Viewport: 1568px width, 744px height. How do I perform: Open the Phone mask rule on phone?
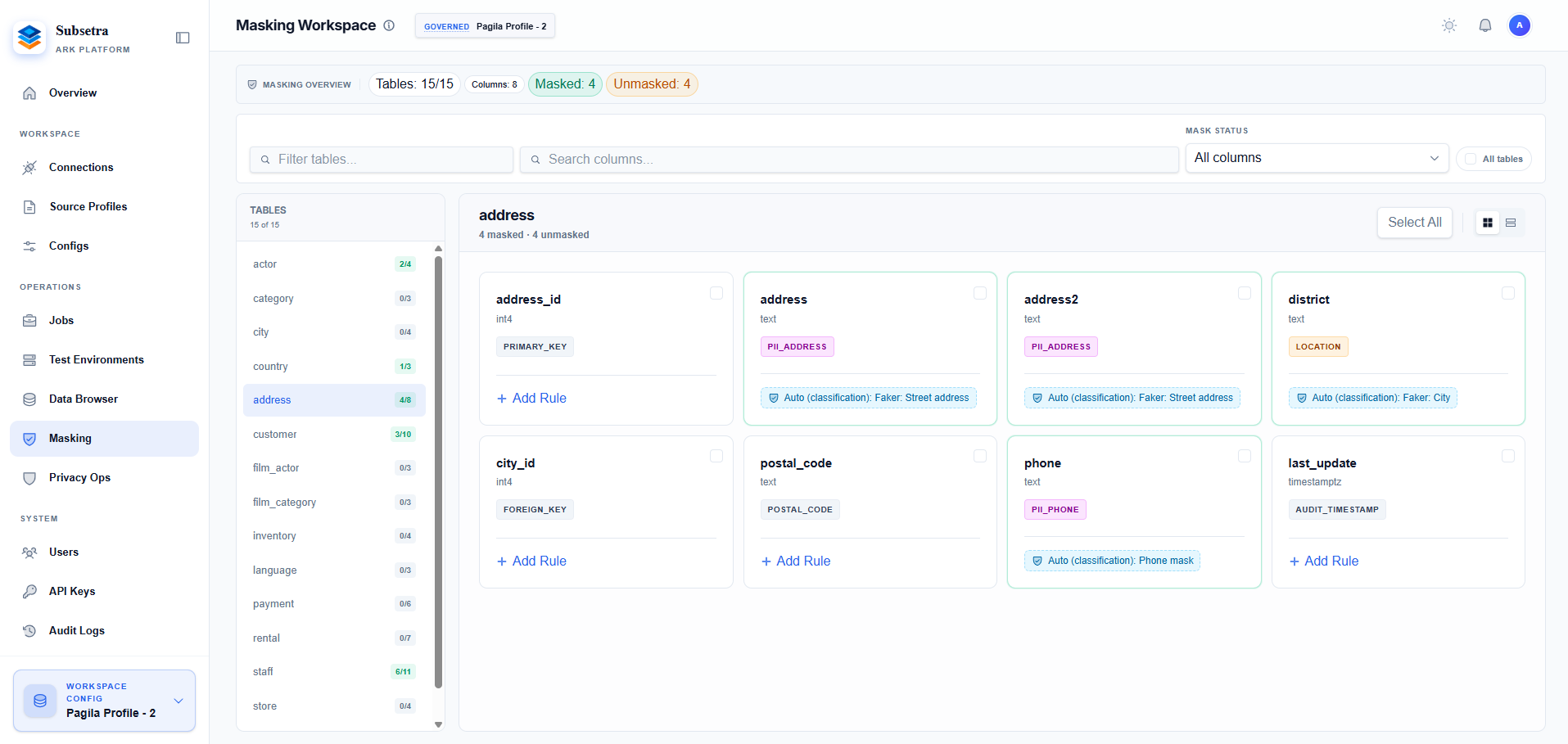click(1112, 561)
